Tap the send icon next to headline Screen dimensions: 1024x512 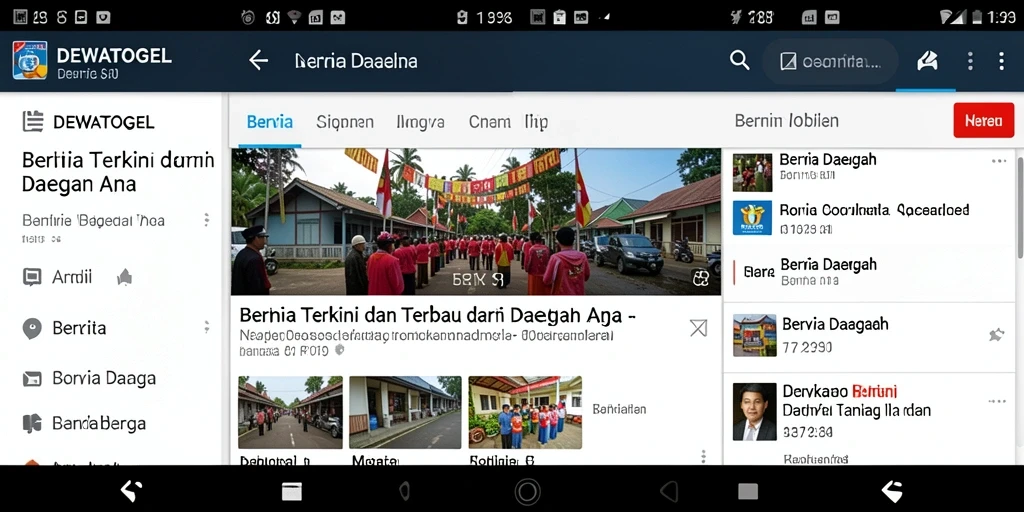[698, 328]
